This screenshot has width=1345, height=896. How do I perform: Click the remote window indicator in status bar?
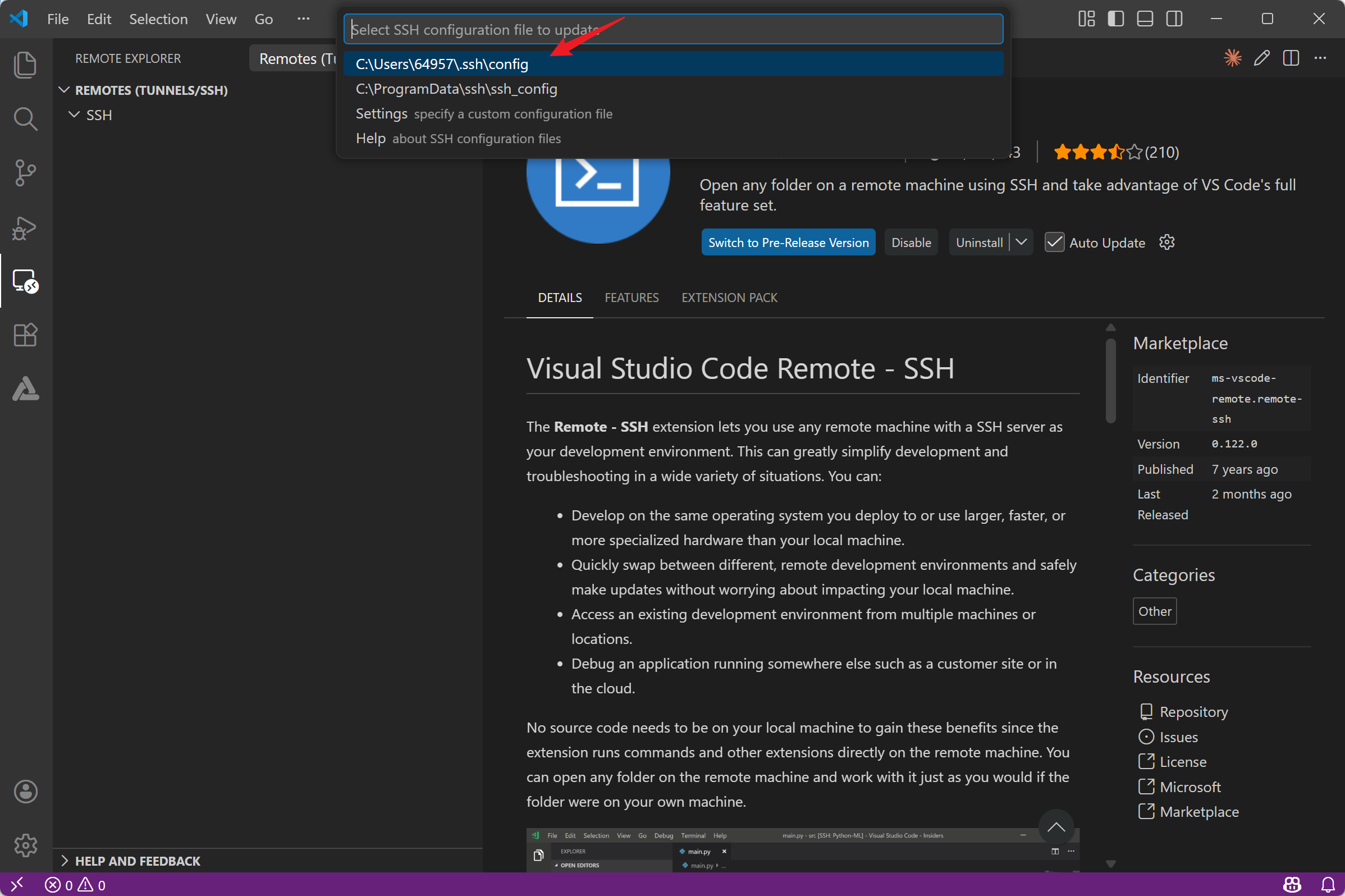coord(17,885)
